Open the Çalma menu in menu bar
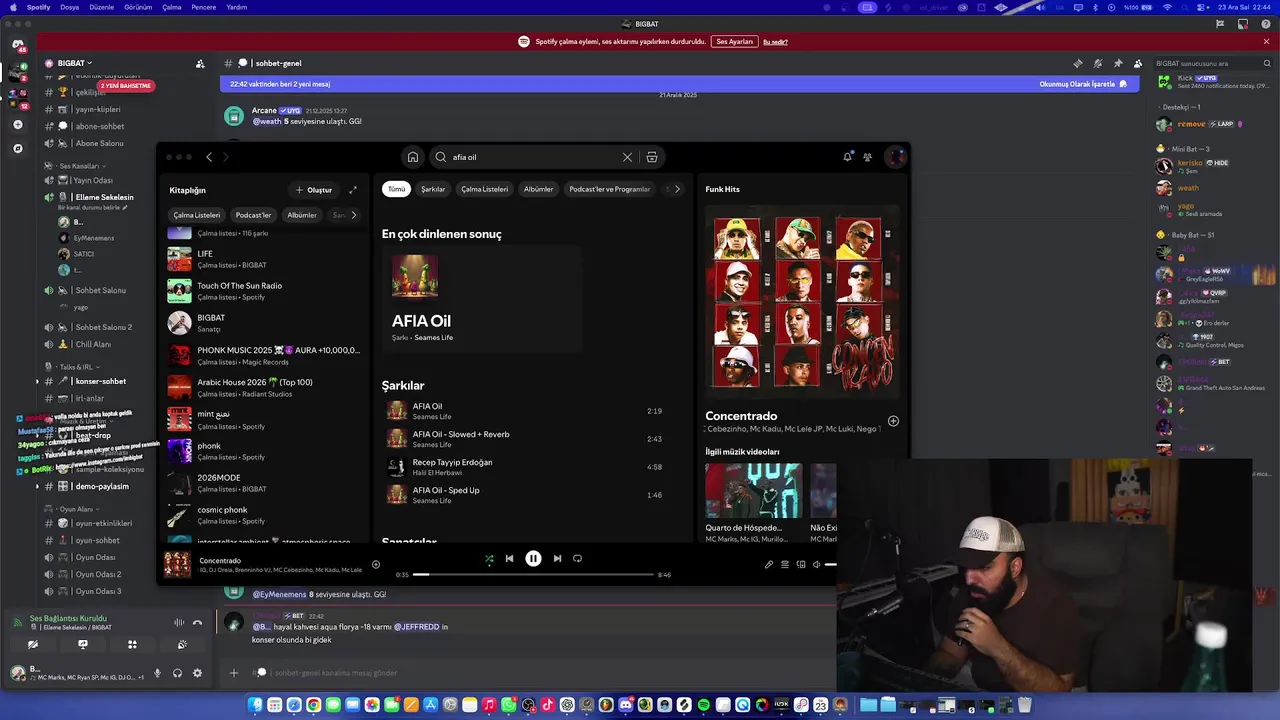The width and height of the screenshot is (1280, 720). point(172,7)
